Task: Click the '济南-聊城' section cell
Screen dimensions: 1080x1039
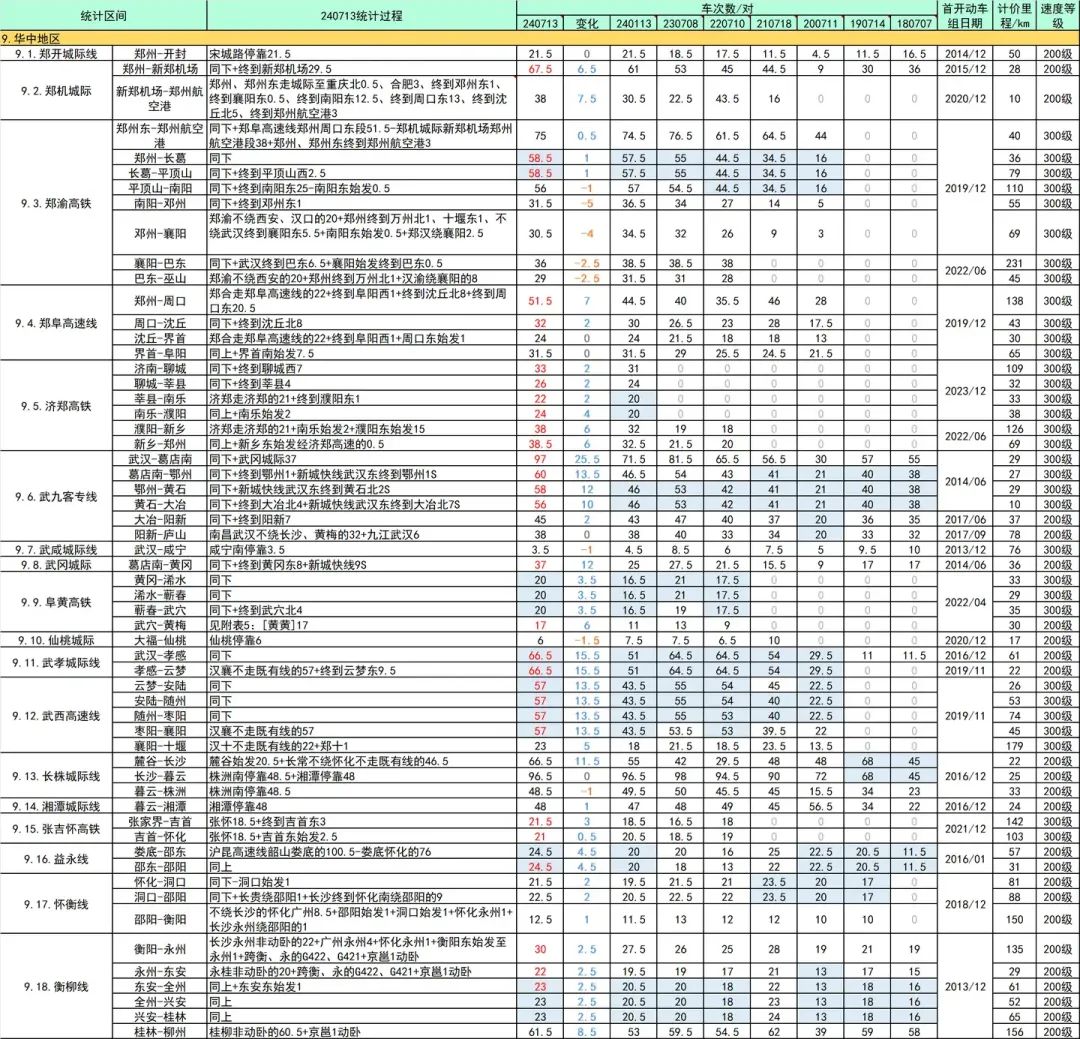Action: pyautogui.click(x=160, y=369)
